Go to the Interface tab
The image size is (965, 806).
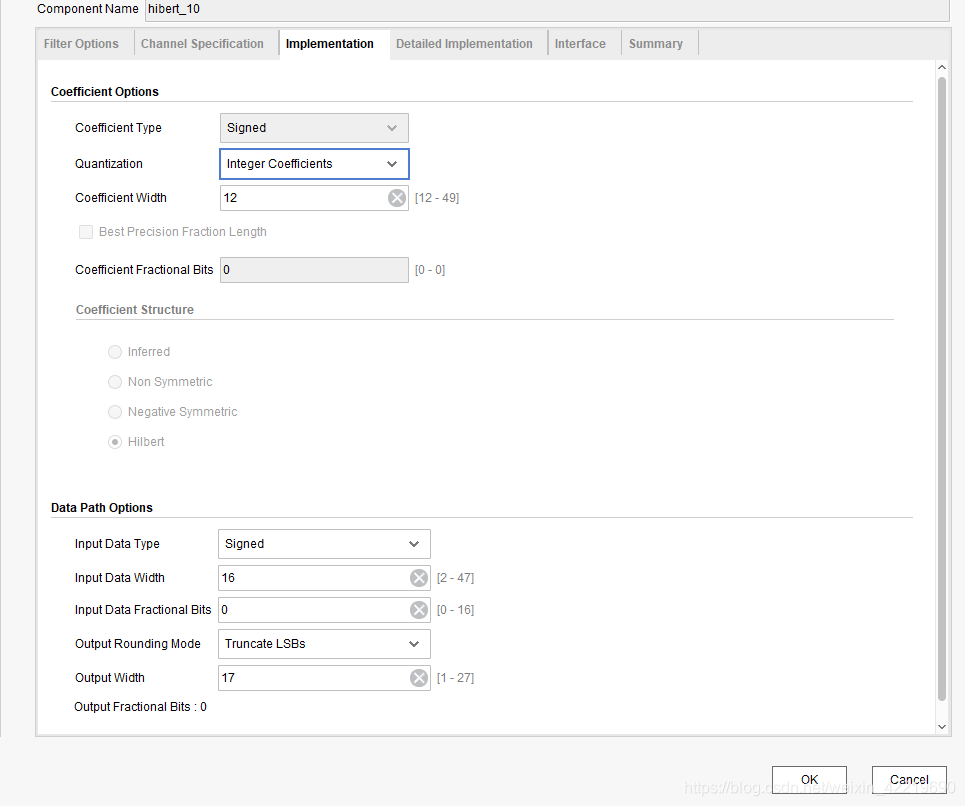[580, 44]
